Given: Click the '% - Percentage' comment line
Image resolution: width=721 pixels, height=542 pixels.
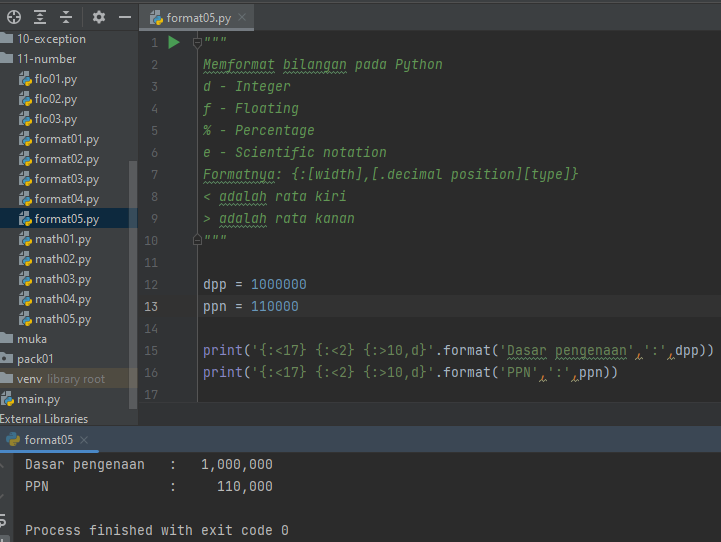Looking at the screenshot, I should click(x=259, y=131).
